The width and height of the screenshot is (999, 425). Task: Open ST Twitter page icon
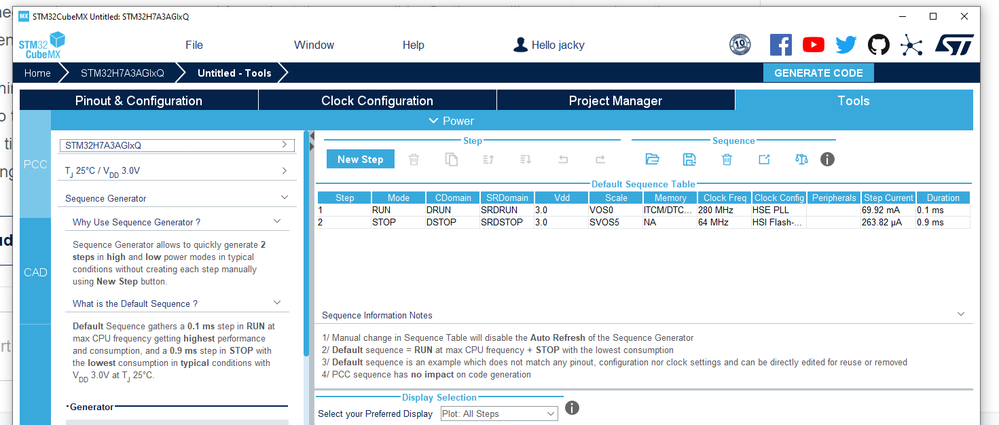tap(846, 45)
